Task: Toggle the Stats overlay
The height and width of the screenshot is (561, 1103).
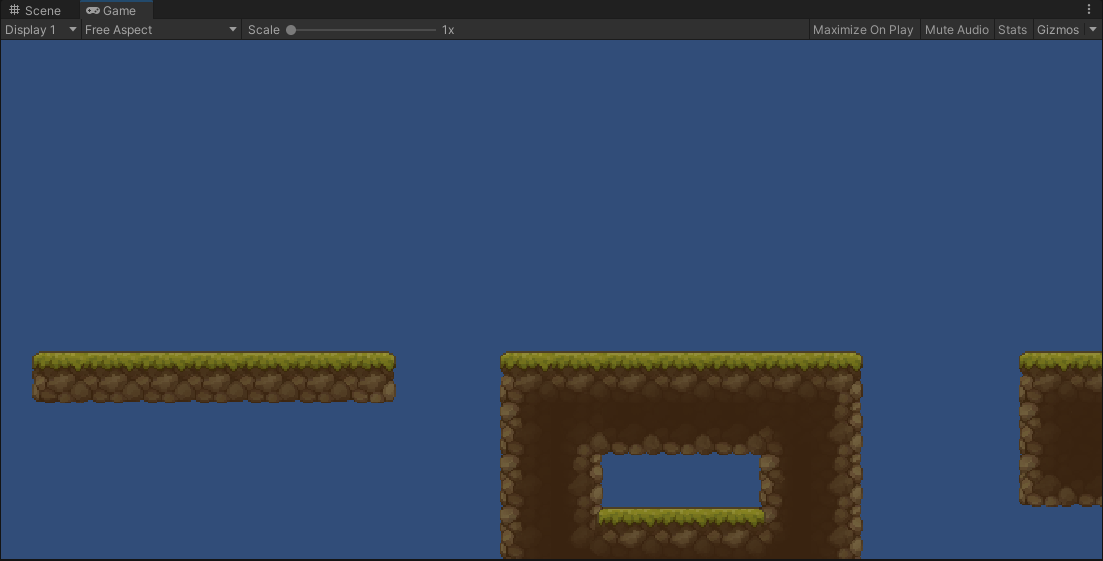Action: coord(1012,30)
